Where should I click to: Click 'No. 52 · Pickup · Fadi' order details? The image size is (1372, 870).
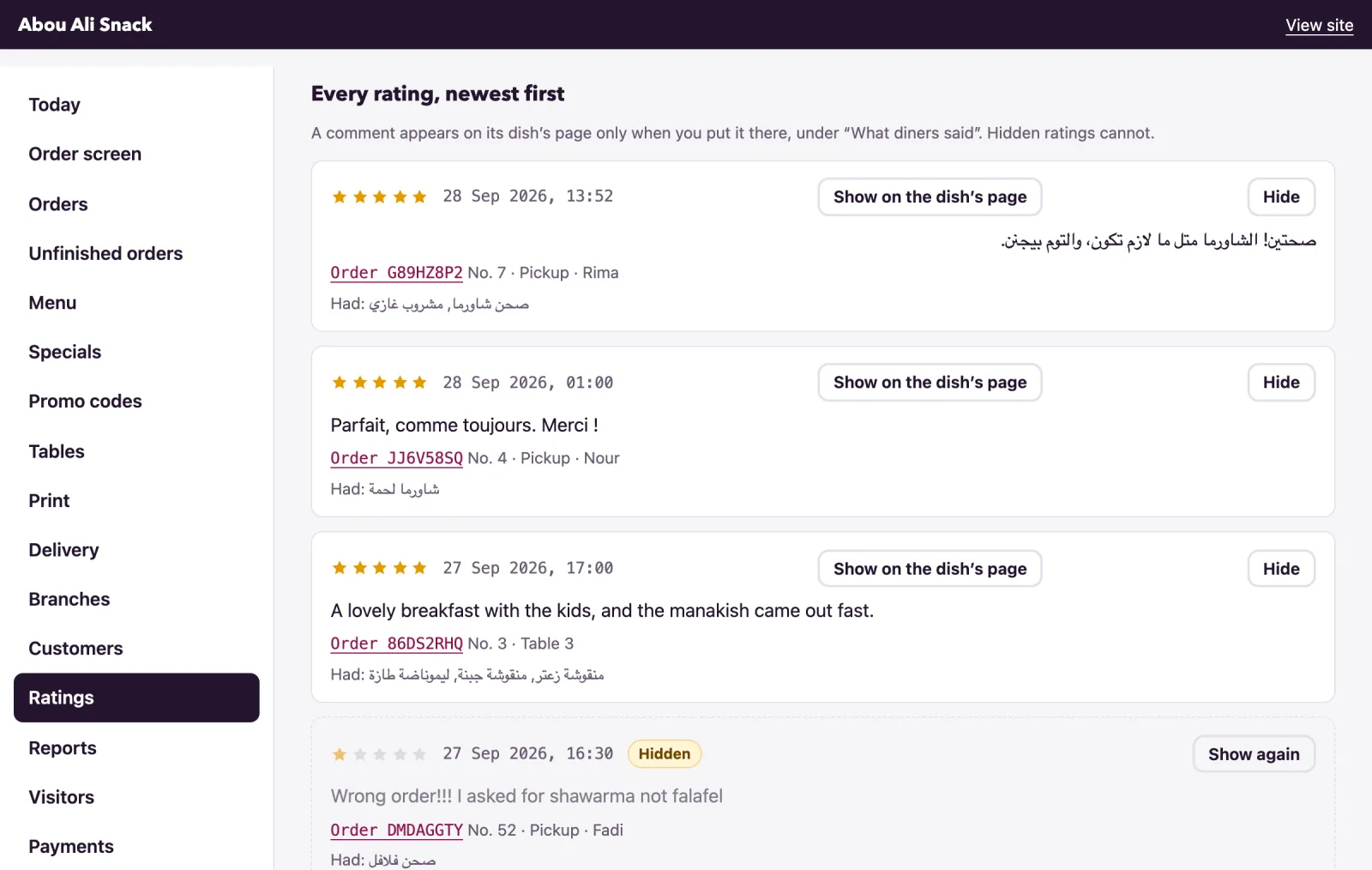[545, 831]
